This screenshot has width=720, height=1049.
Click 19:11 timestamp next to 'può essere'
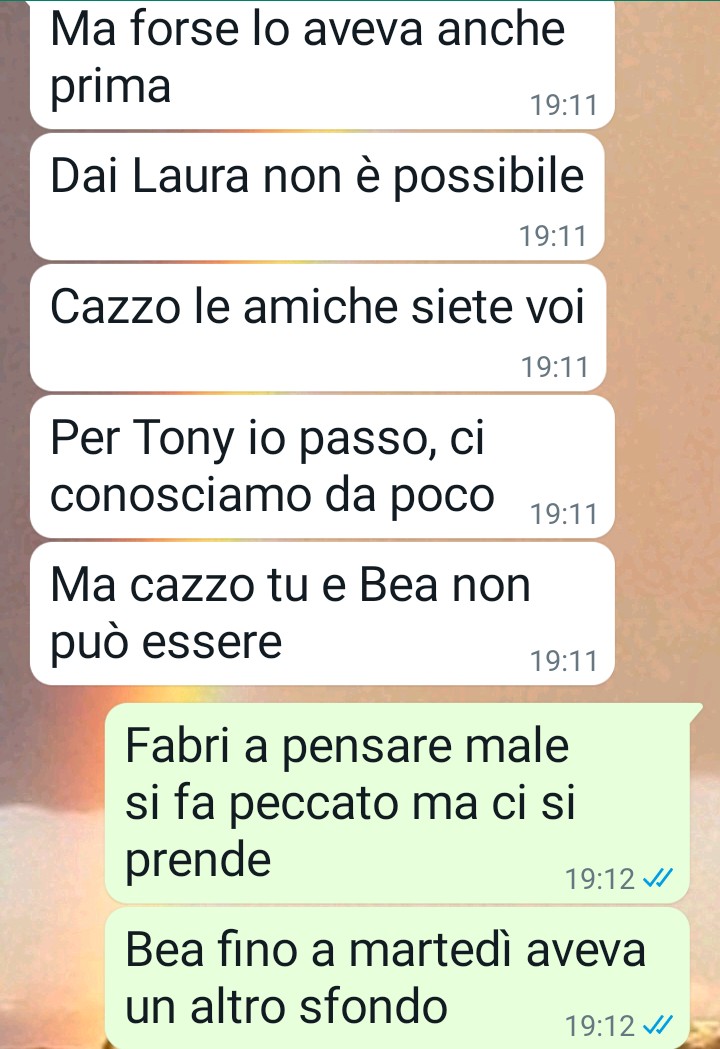click(x=563, y=661)
